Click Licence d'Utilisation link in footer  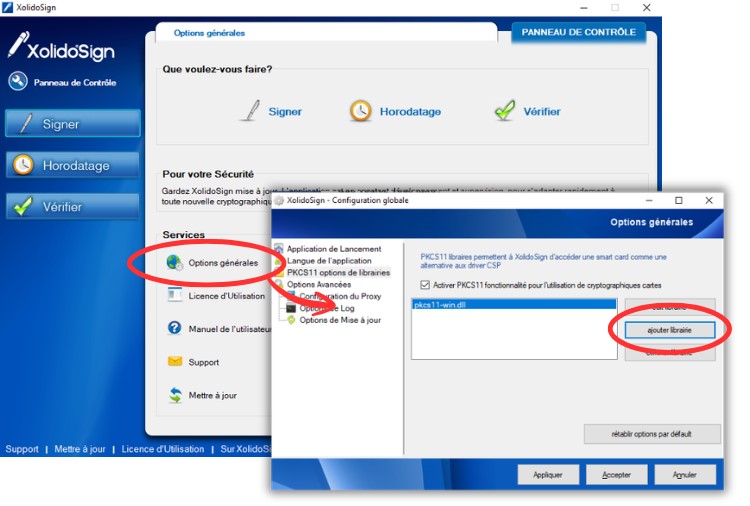tap(163, 449)
